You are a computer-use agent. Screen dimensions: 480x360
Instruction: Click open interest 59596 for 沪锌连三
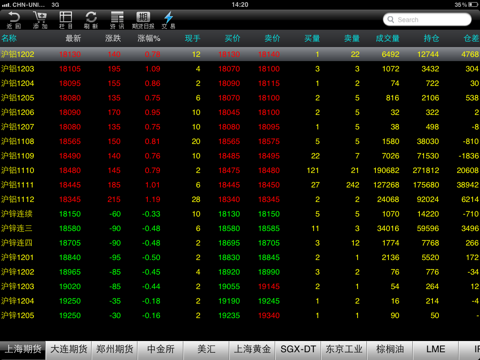tap(428, 228)
